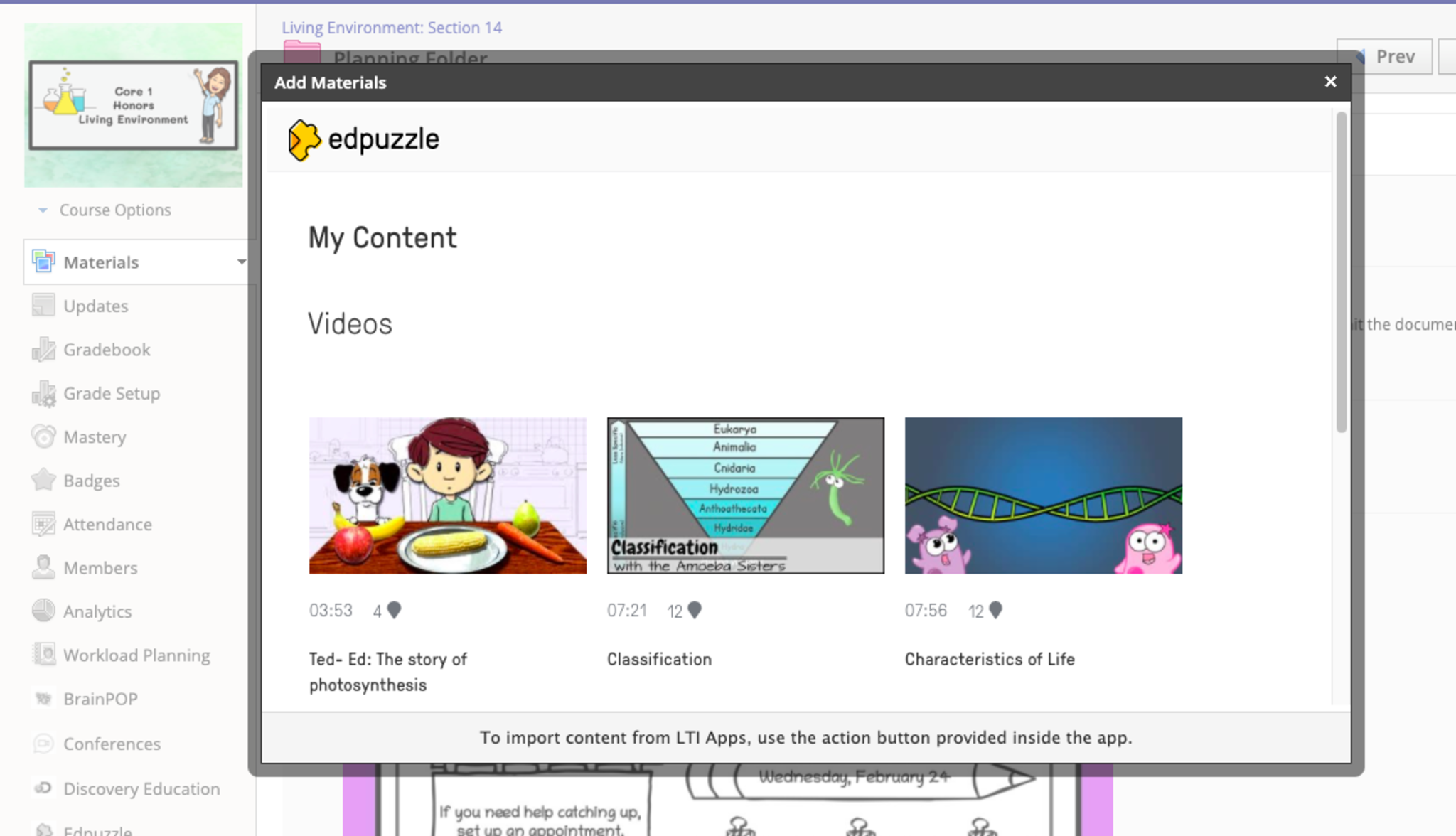Click the Grade Setup sidebar icon
The width and height of the screenshot is (1456, 836).
click(x=43, y=394)
